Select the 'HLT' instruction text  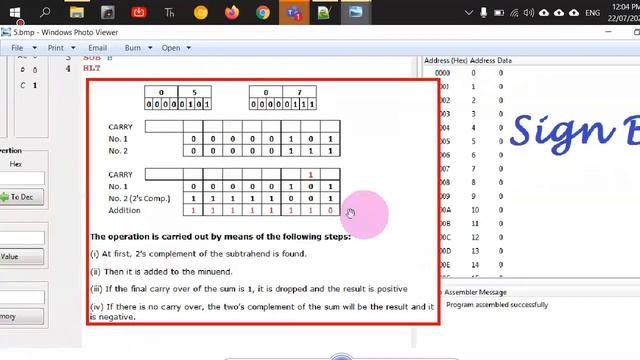(x=92, y=68)
